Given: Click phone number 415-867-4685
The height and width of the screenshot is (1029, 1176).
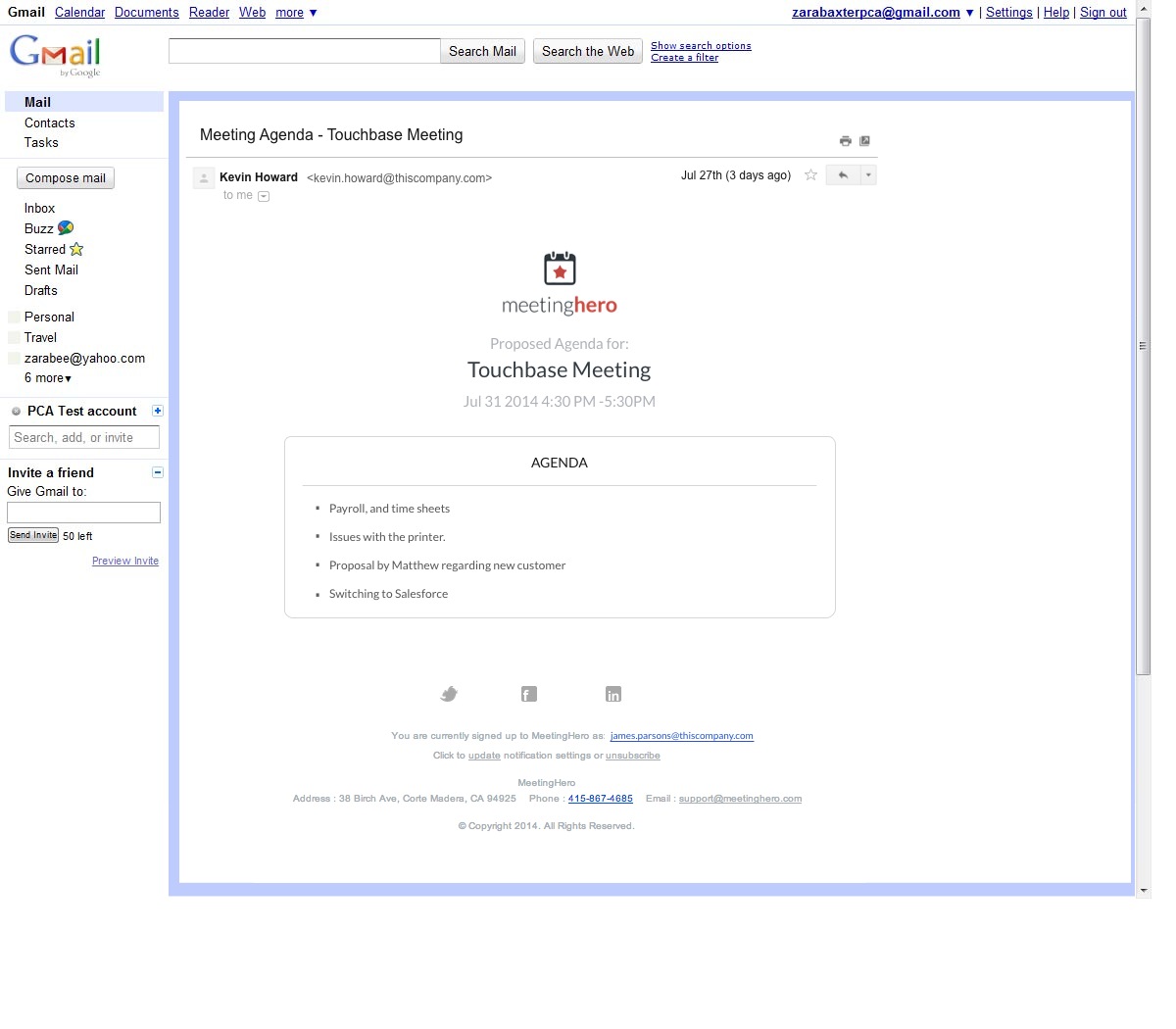Looking at the screenshot, I should coord(600,799).
